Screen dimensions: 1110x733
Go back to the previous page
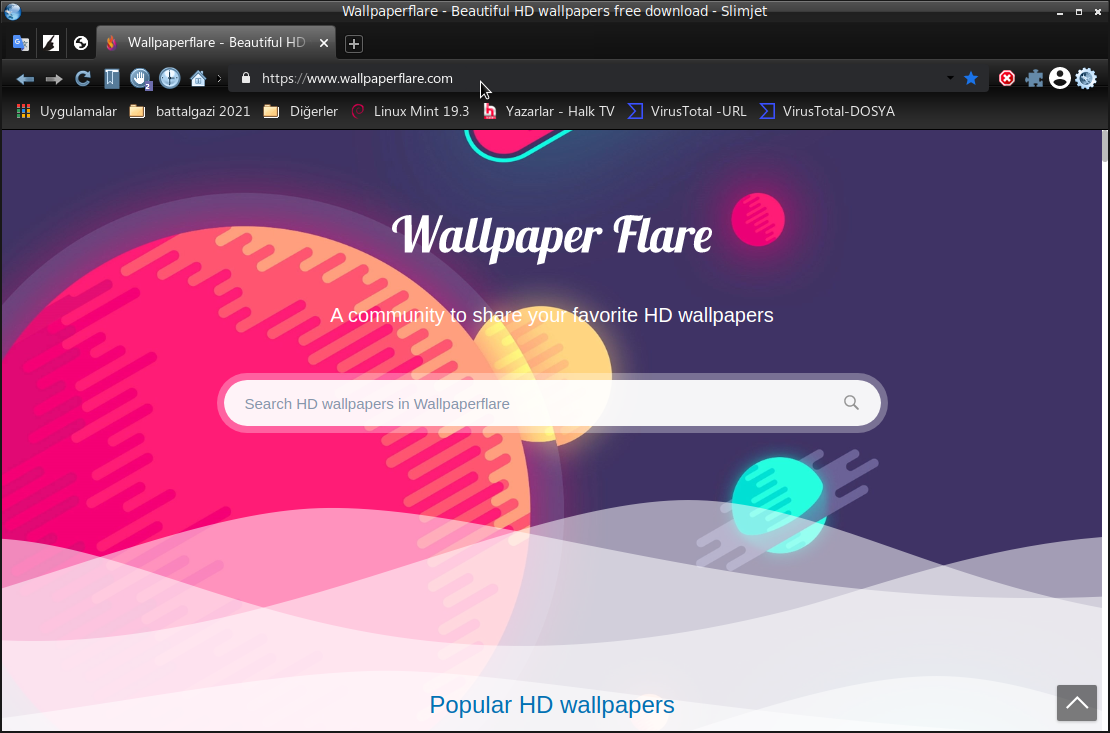coord(25,79)
